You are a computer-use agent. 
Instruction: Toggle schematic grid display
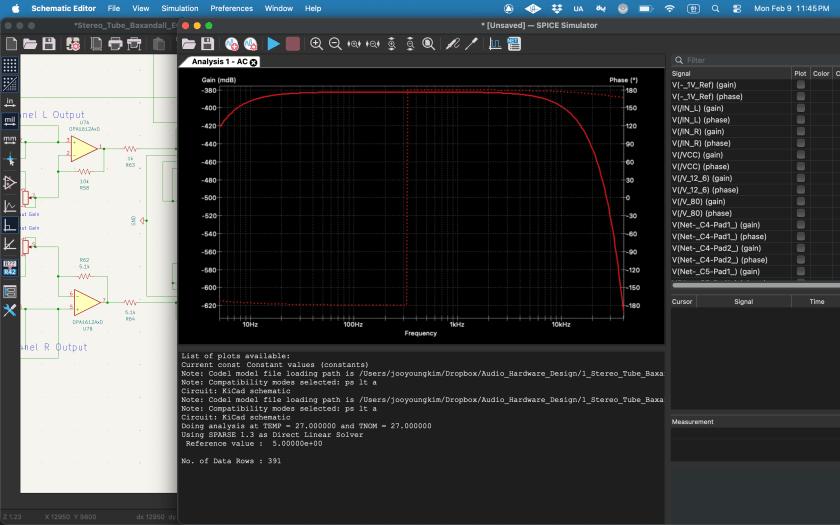click(10, 65)
